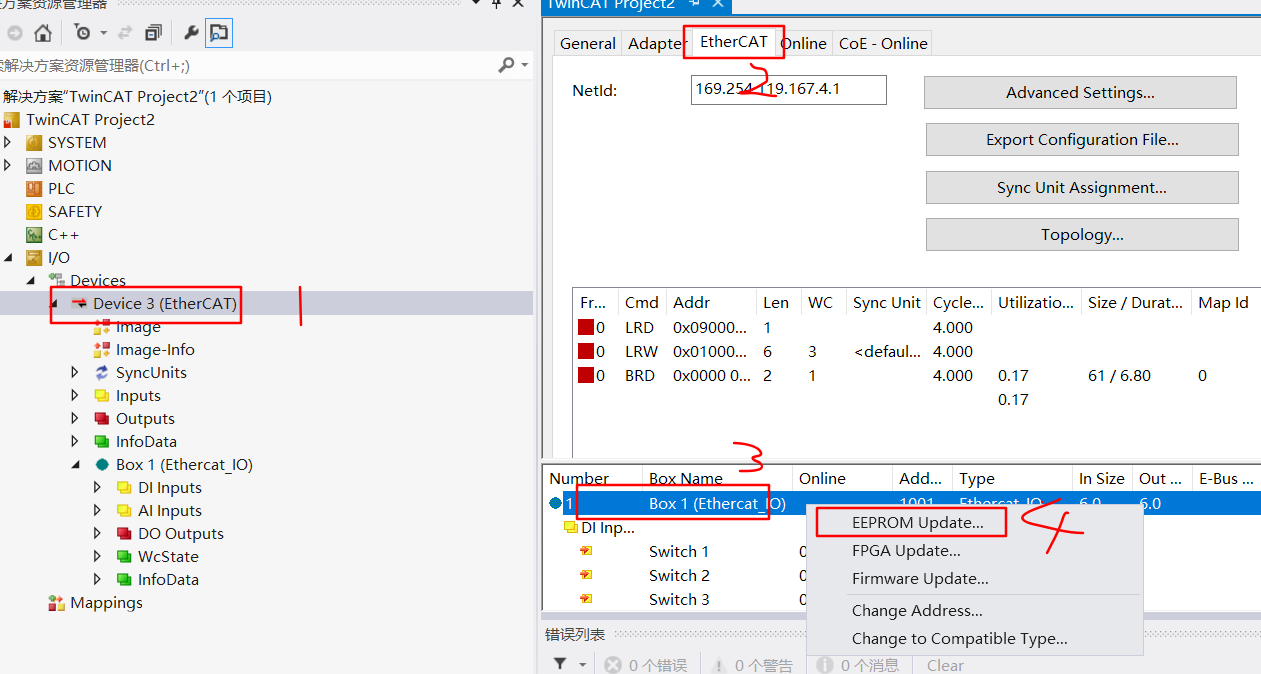The height and width of the screenshot is (674, 1261).
Task: Click Export Configuration File button
Action: 1082,140
